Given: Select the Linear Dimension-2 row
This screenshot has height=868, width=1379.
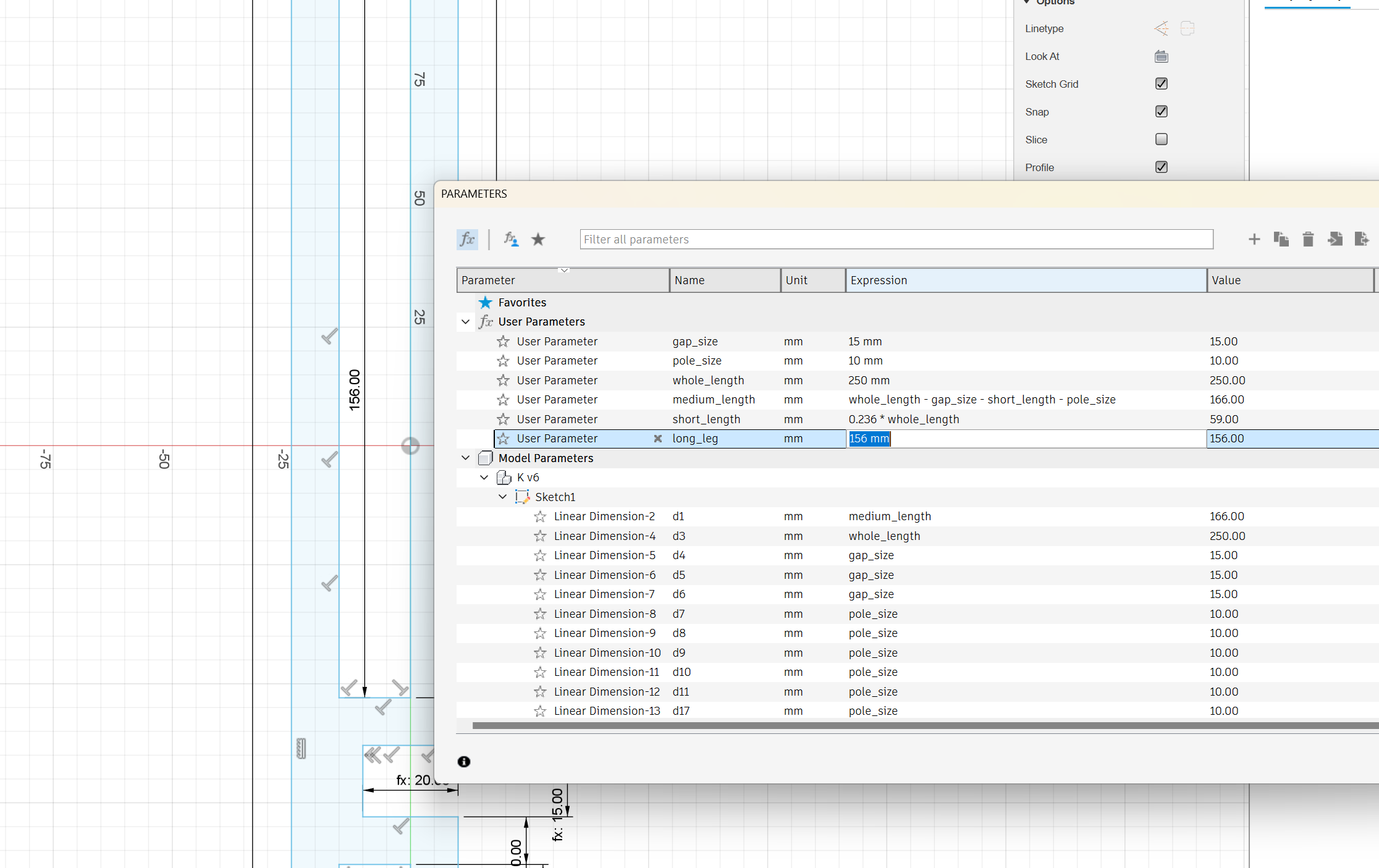Looking at the screenshot, I should [917, 516].
